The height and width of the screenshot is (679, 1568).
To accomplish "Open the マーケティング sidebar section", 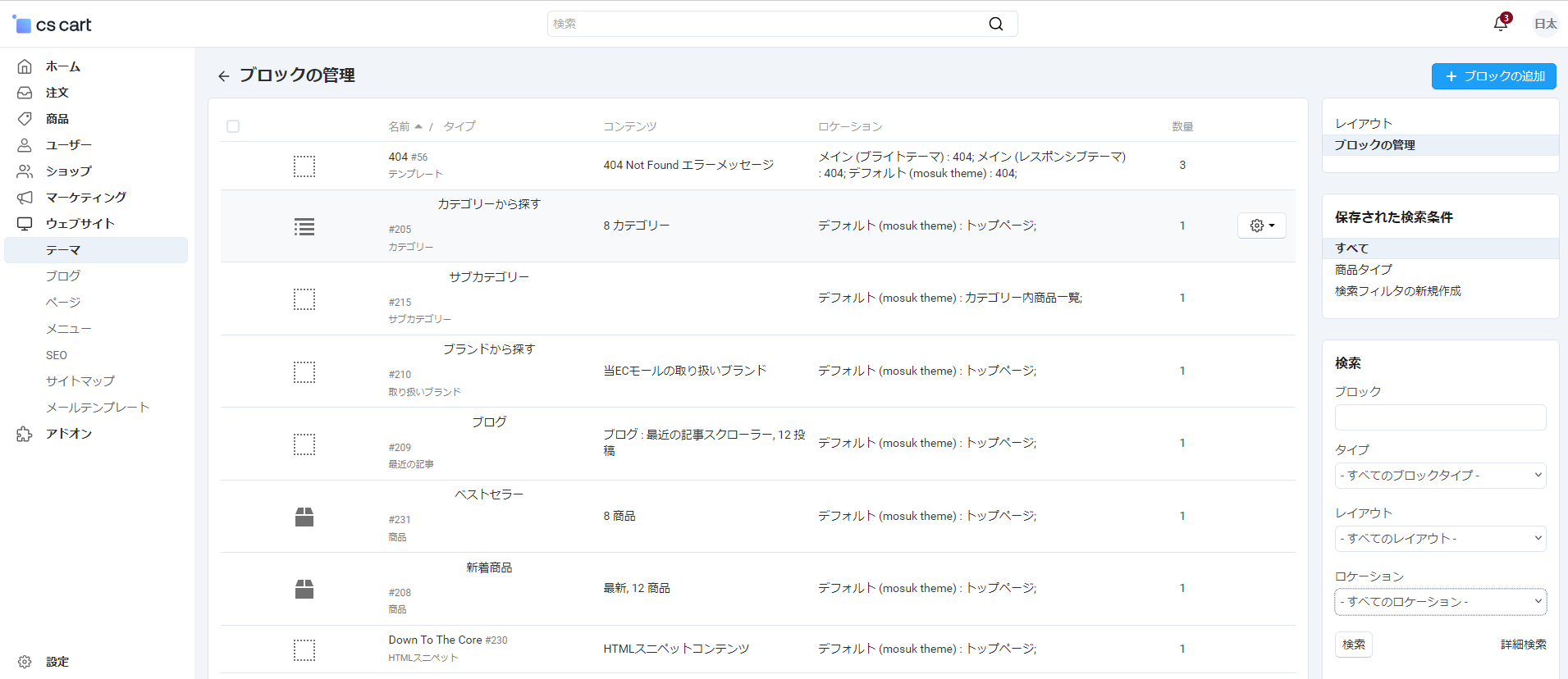I will pyautogui.click(x=85, y=198).
